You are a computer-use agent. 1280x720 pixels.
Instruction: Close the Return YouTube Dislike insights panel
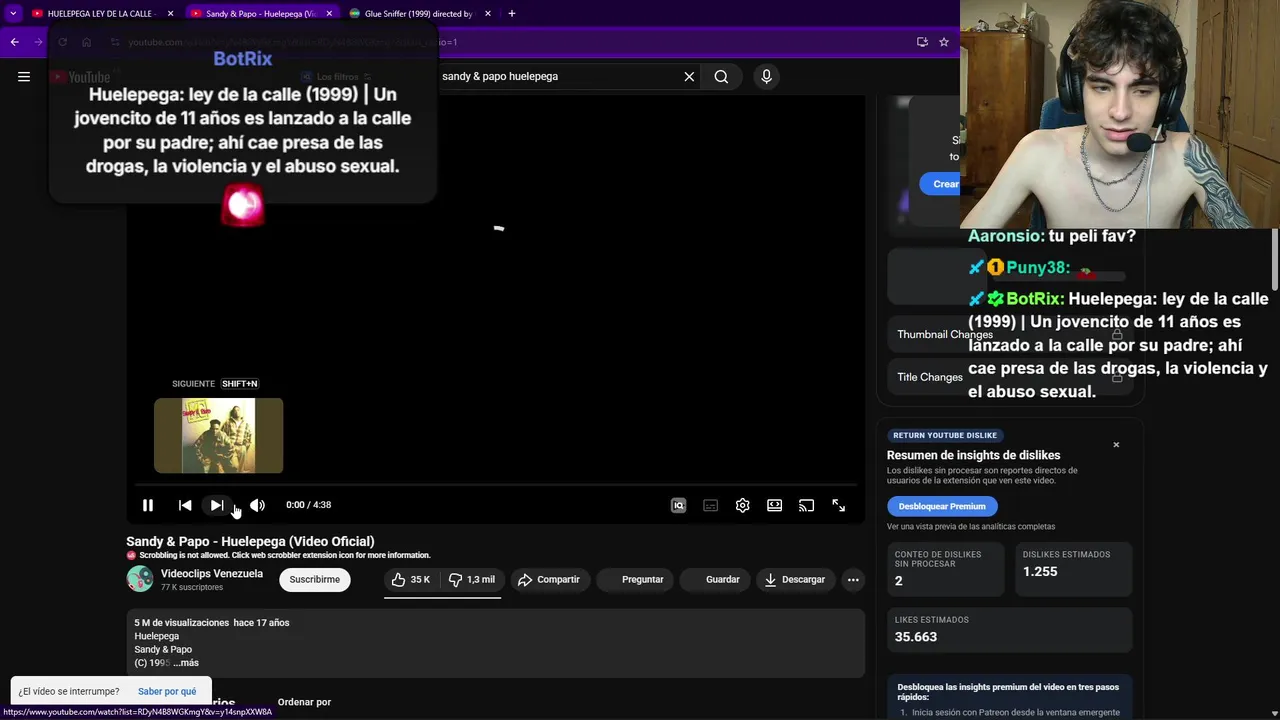[1116, 445]
